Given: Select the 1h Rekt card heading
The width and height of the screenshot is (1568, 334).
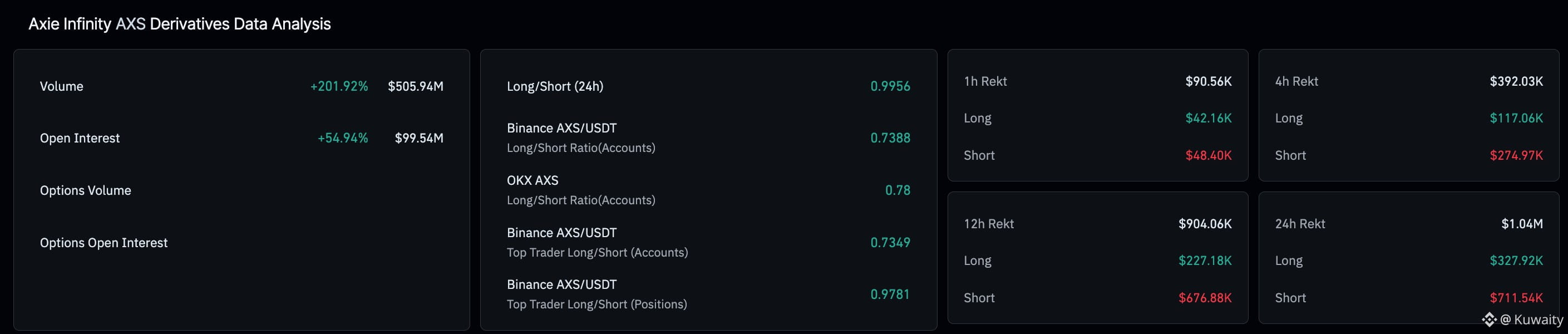Looking at the screenshot, I should pyautogui.click(x=985, y=82).
